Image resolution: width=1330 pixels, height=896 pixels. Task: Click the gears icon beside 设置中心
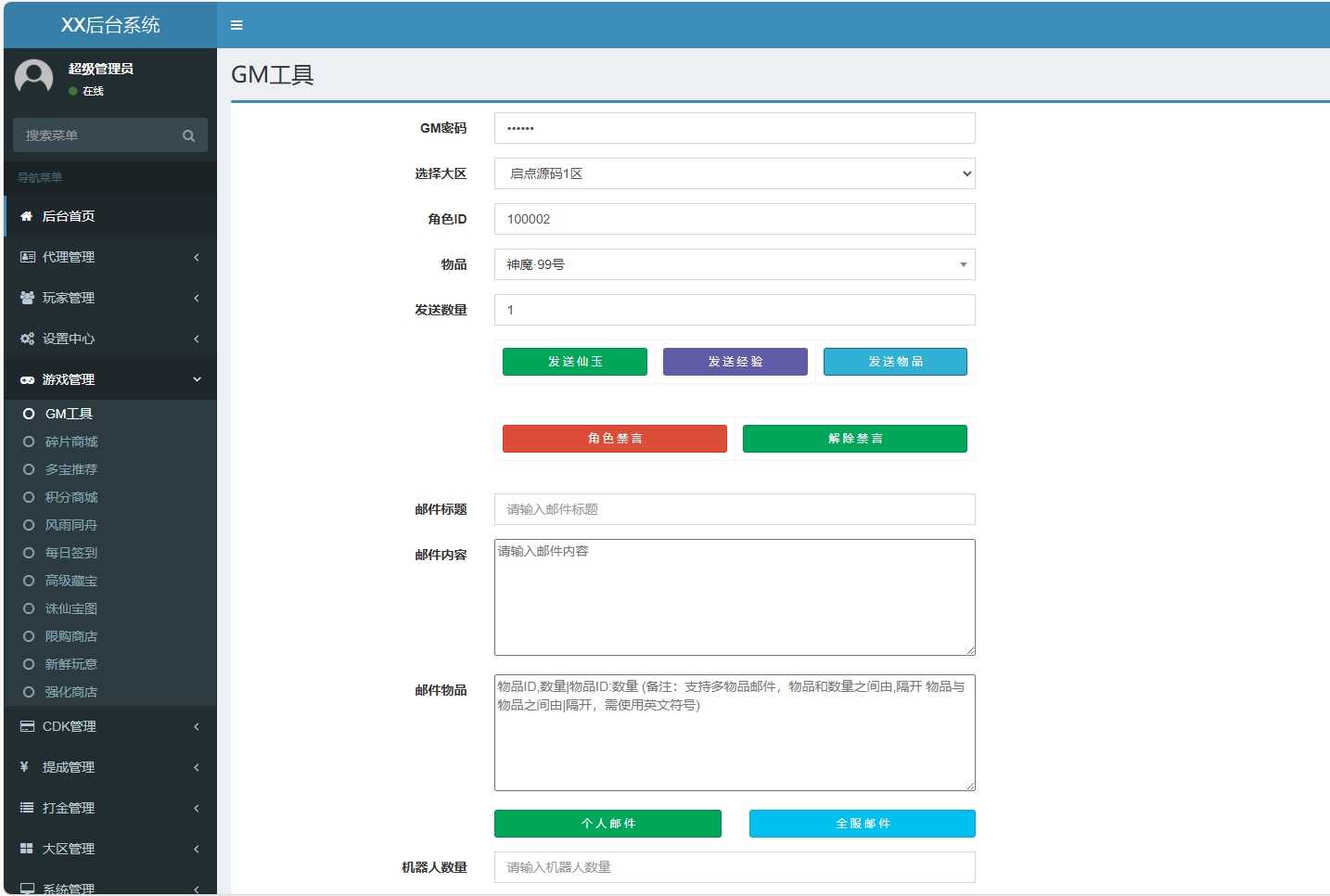28,339
